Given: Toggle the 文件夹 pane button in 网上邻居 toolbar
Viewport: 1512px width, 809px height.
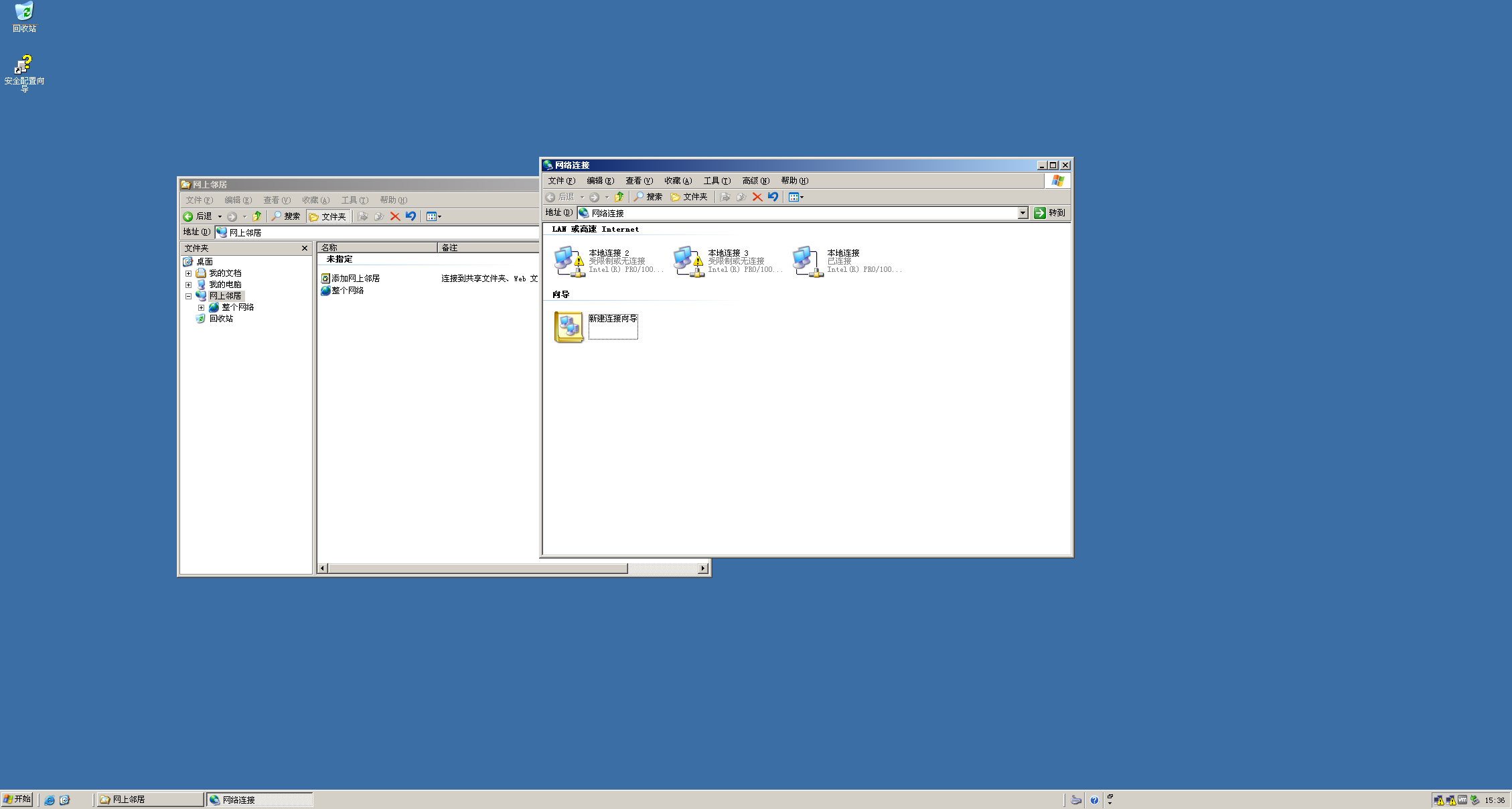Looking at the screenshot, I should pyautogui.click(x=327, y=216).
